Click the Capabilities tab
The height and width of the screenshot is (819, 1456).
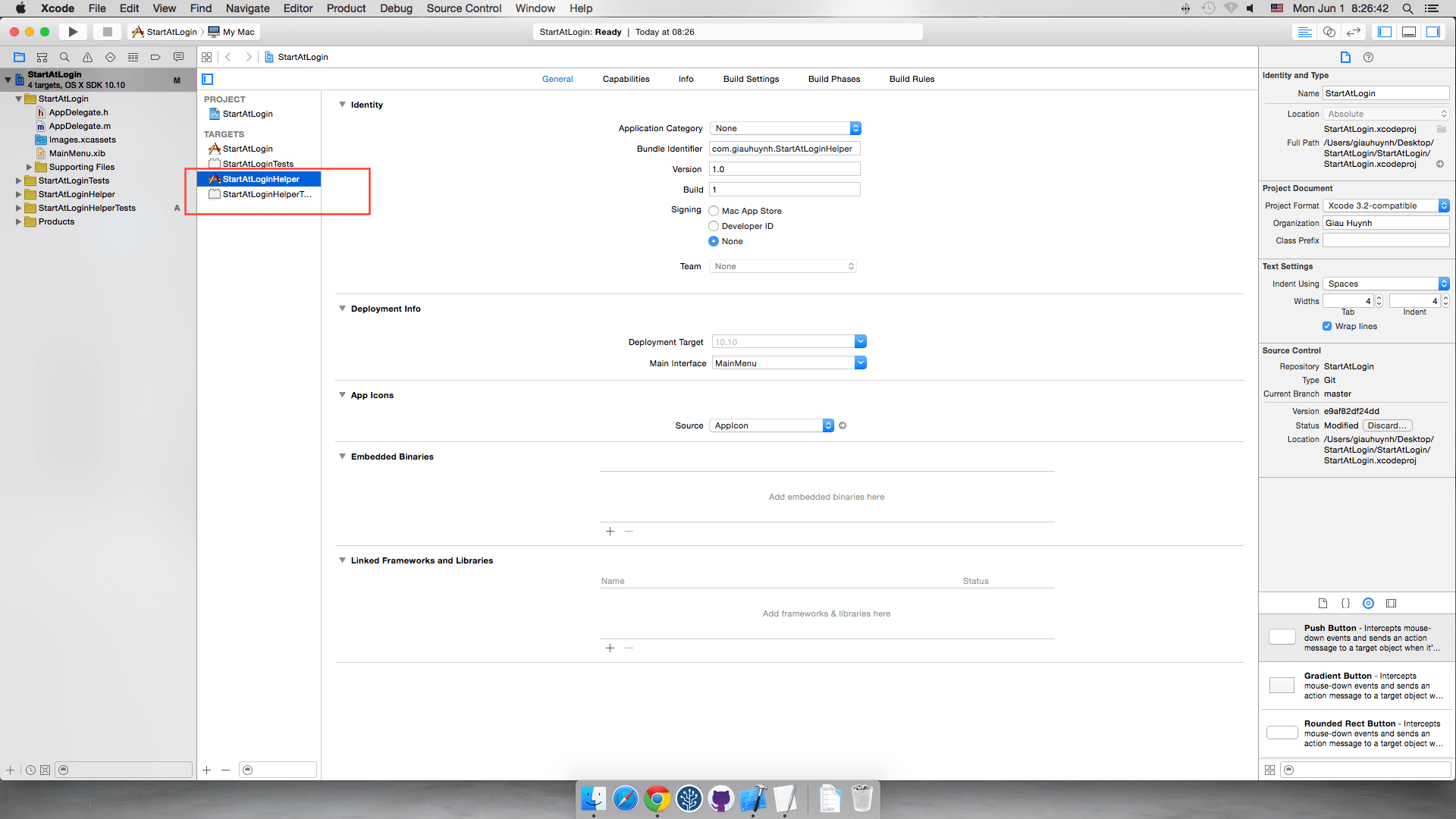click(625, 78)
